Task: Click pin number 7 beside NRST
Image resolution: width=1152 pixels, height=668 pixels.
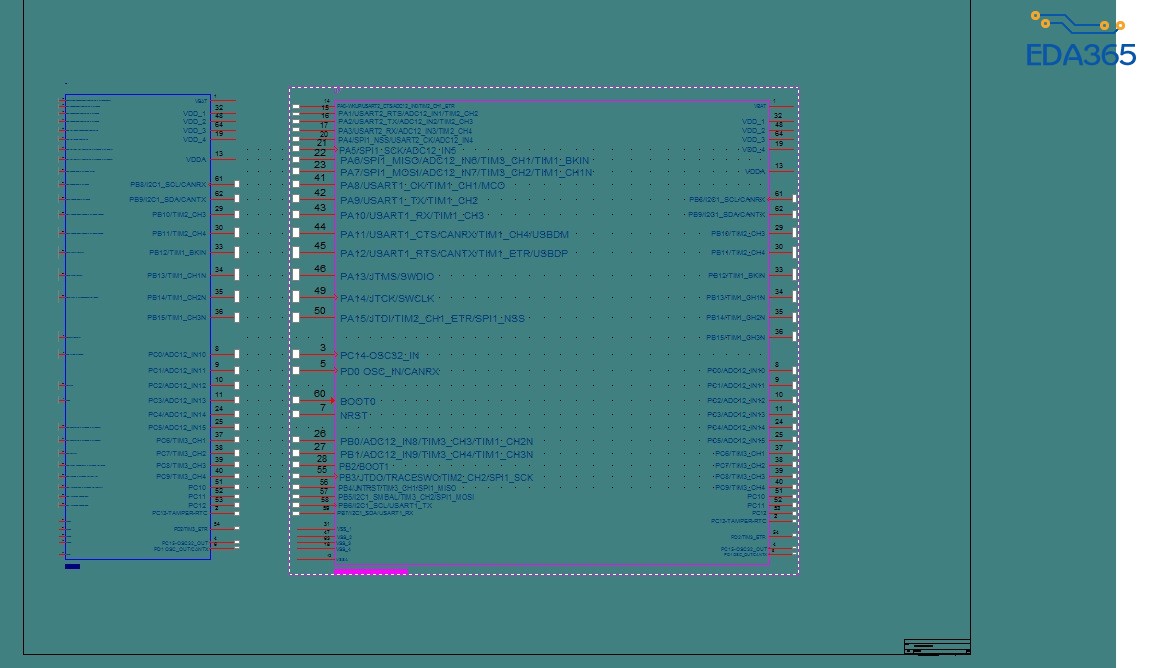Action: [x=323, y=408]
